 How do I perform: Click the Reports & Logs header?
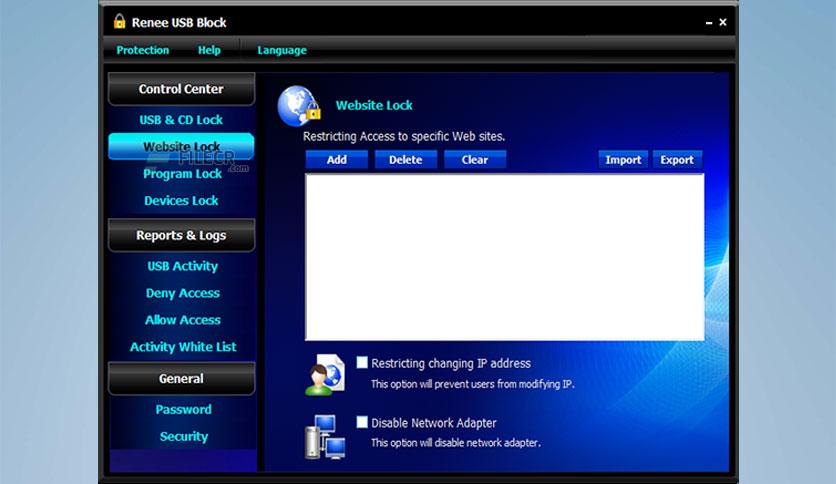(x=181, y=235)
